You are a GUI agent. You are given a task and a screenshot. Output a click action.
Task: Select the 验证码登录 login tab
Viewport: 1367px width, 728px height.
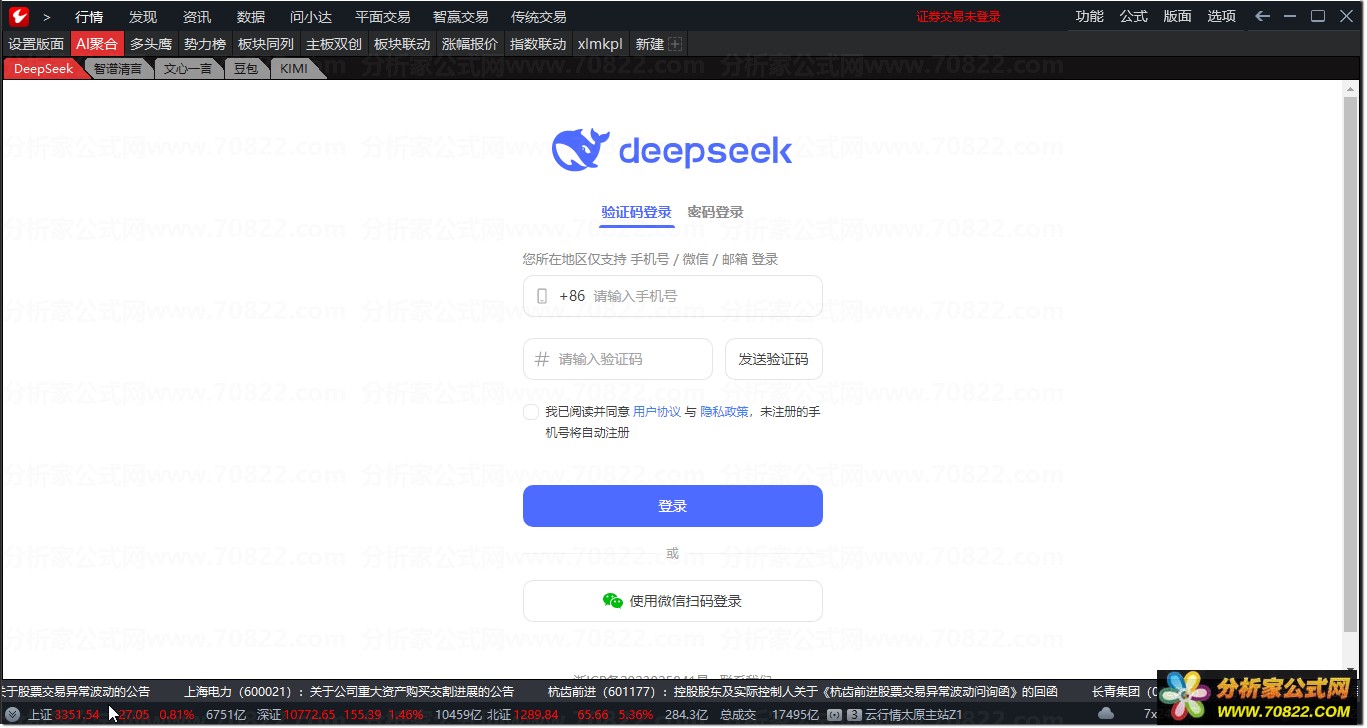[x=636, y=212]
